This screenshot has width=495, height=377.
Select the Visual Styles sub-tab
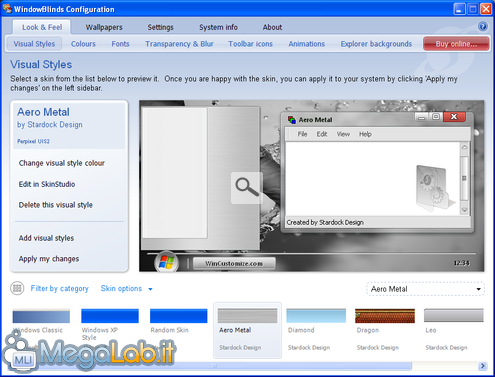pyautogui.click(x=34, y=44)
